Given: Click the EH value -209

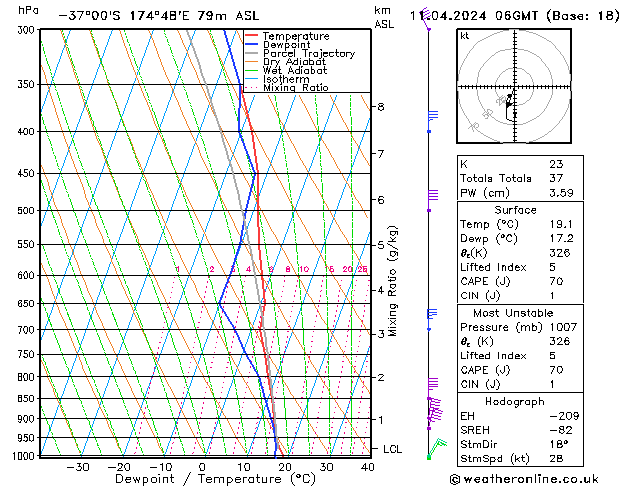Looking at the screenshot, I should [x=564, y=416].
